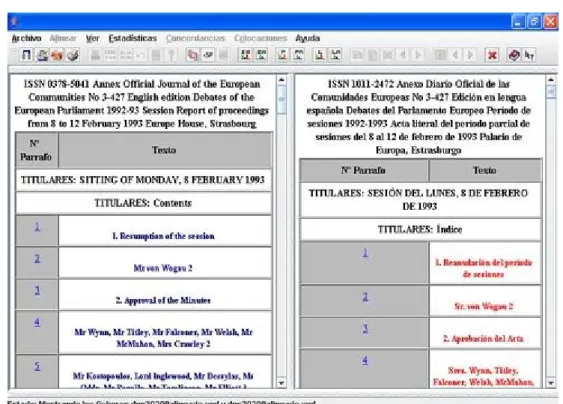The image size is (563, 404).
Task: Click Spanish pane scrollbar down arrow
Action: (551, 383)
